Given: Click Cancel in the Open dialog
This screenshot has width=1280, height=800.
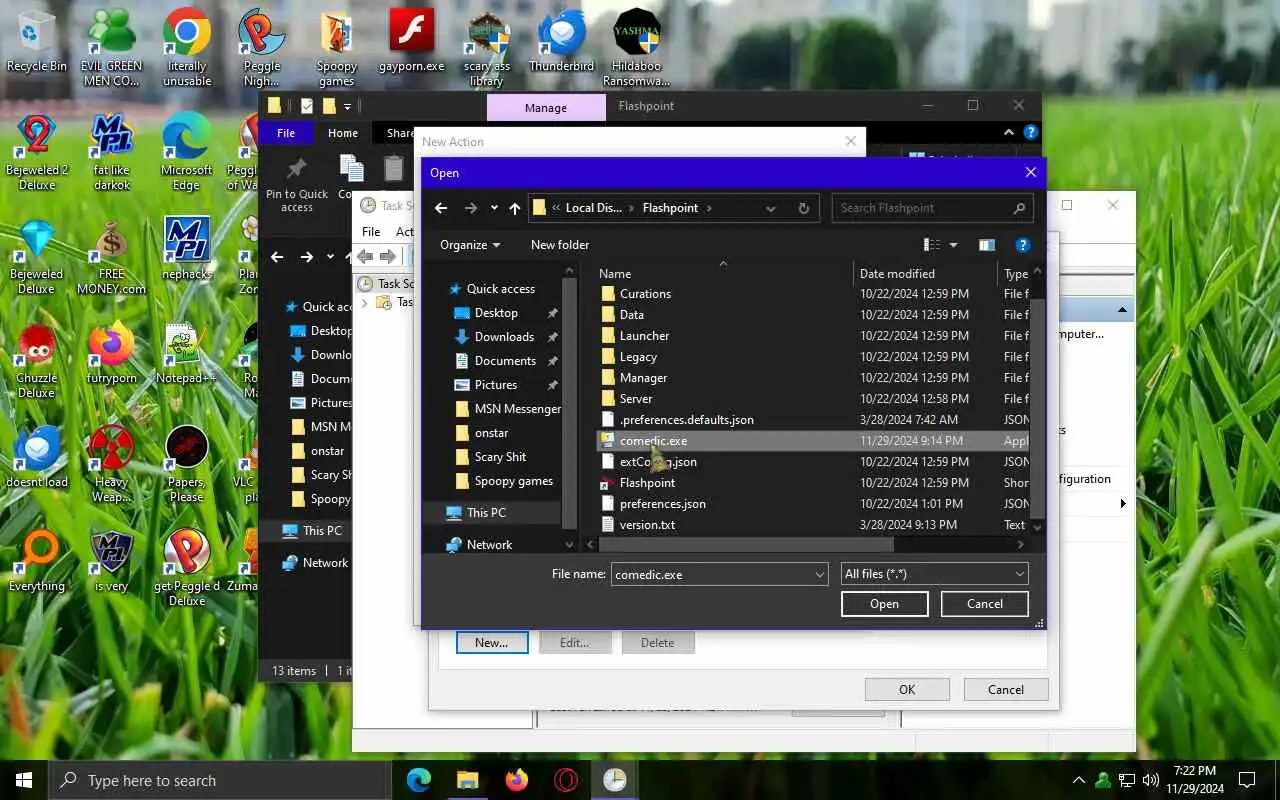Looking at the screenshot, I should tap(985, 604).
